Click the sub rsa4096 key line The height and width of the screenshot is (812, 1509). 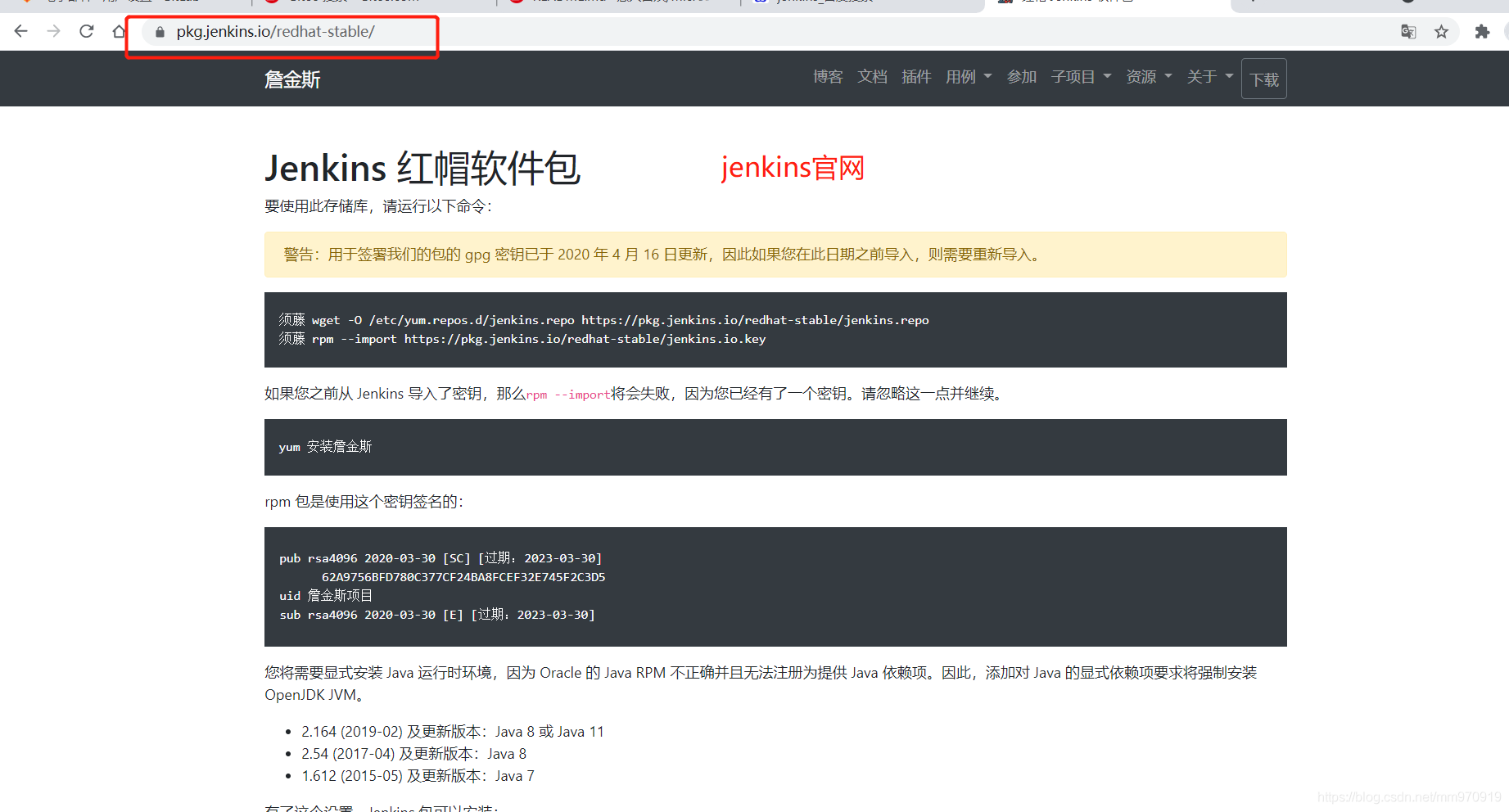pos(437,615)
